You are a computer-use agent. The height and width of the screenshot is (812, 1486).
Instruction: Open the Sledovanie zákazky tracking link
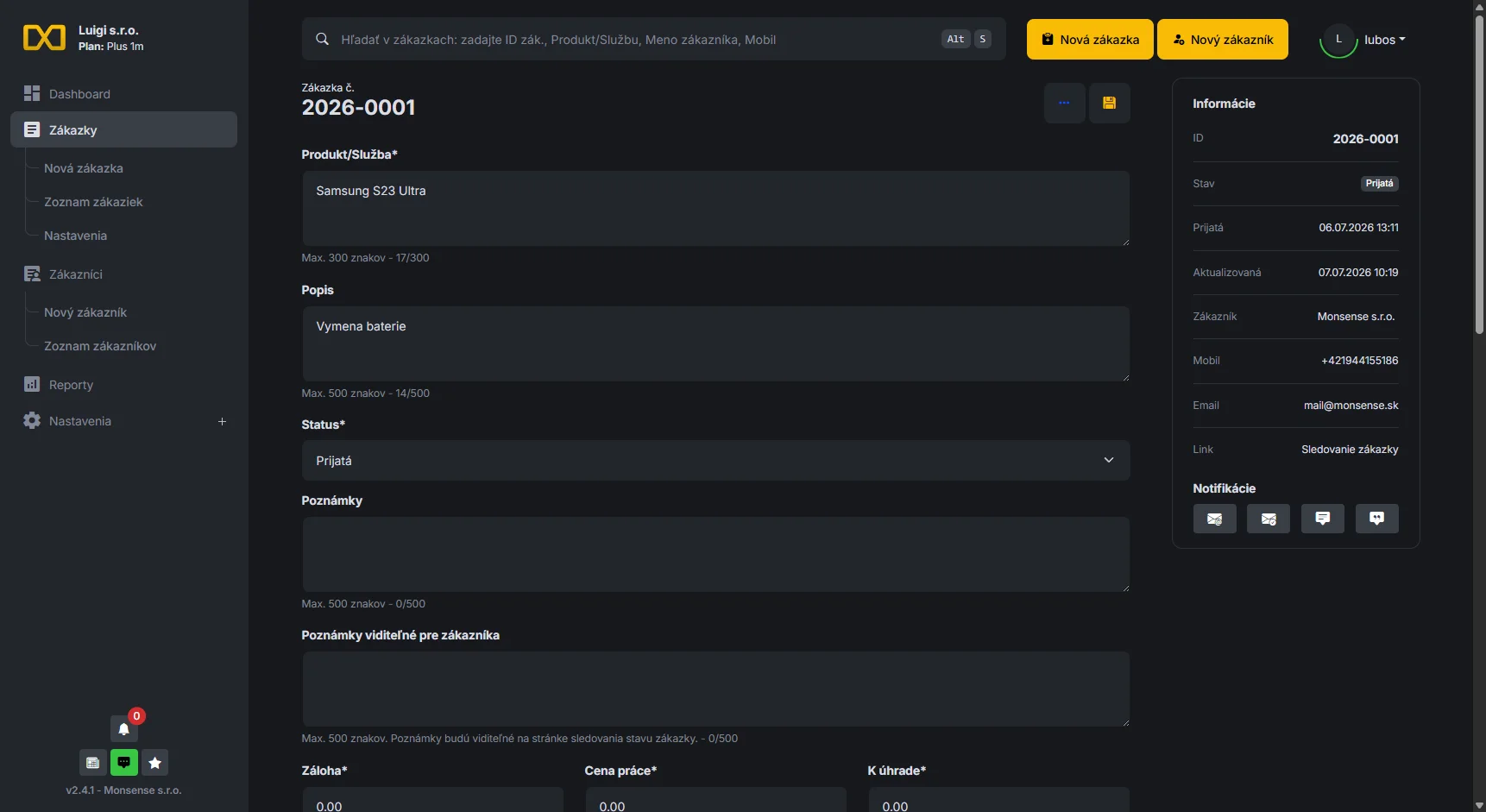[1350, 450]
